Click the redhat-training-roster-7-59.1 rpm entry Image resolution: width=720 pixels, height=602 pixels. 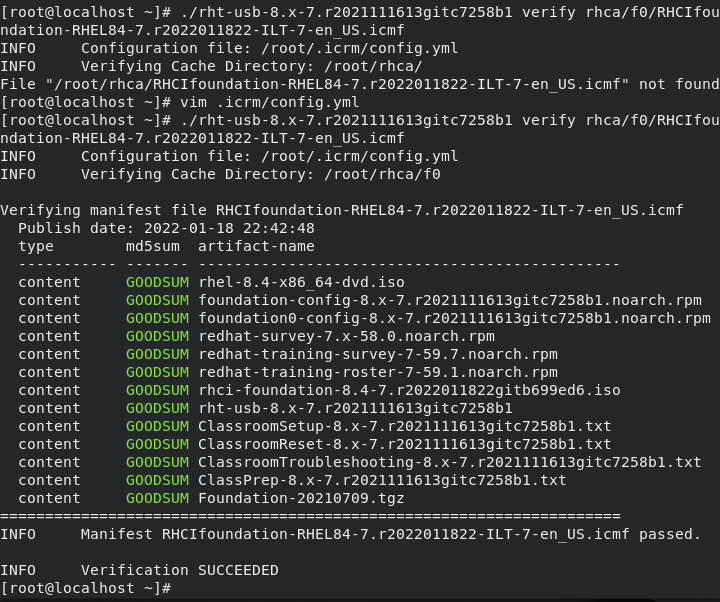coord(377,372)
